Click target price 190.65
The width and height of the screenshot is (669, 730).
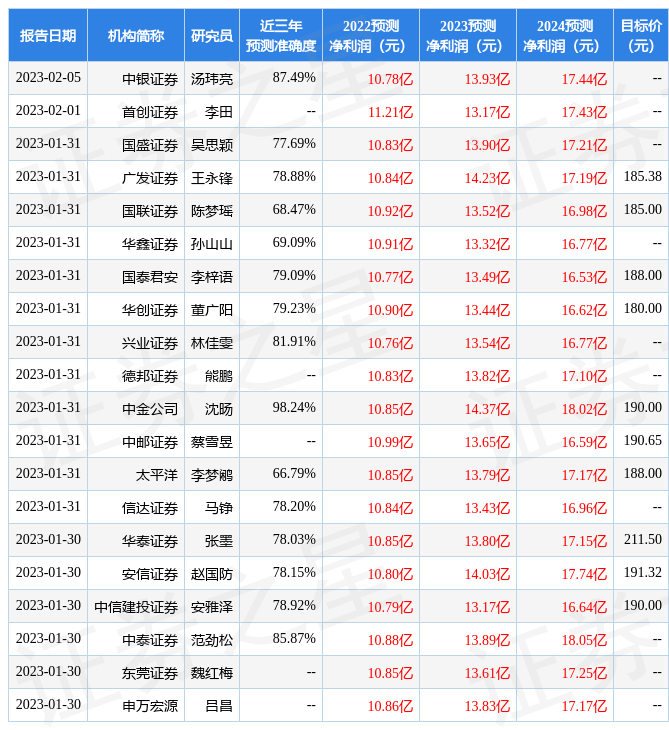tap(642, 440)
